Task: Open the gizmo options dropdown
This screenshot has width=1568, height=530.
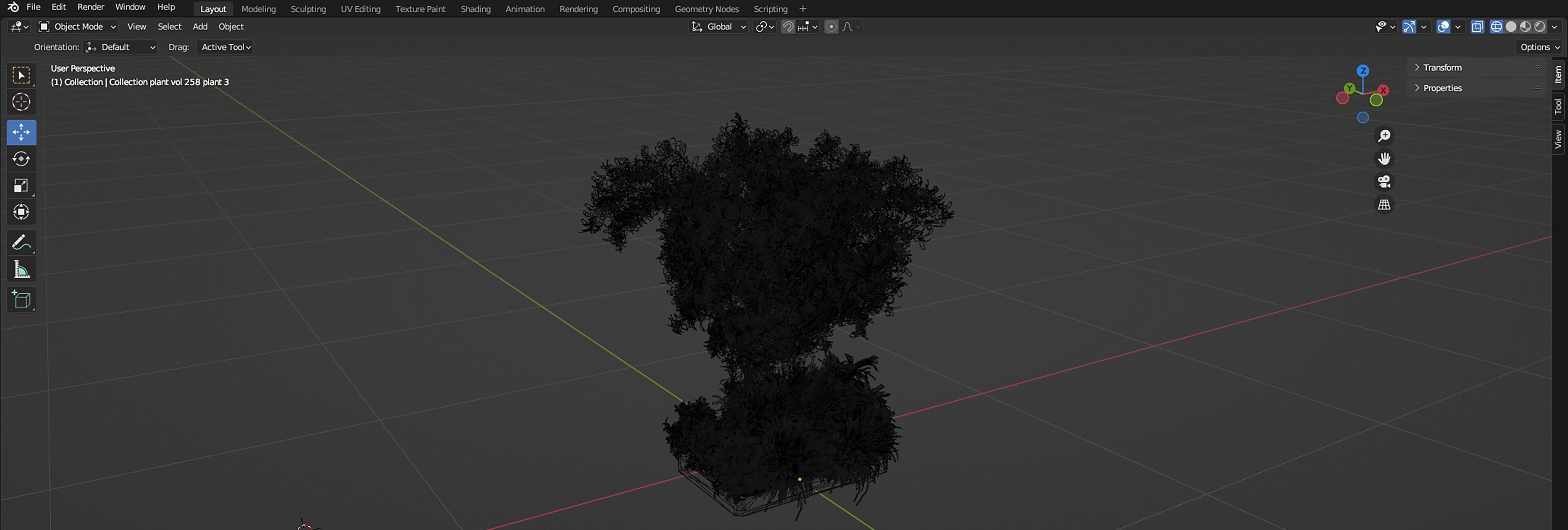Action: pos(1424,27)
